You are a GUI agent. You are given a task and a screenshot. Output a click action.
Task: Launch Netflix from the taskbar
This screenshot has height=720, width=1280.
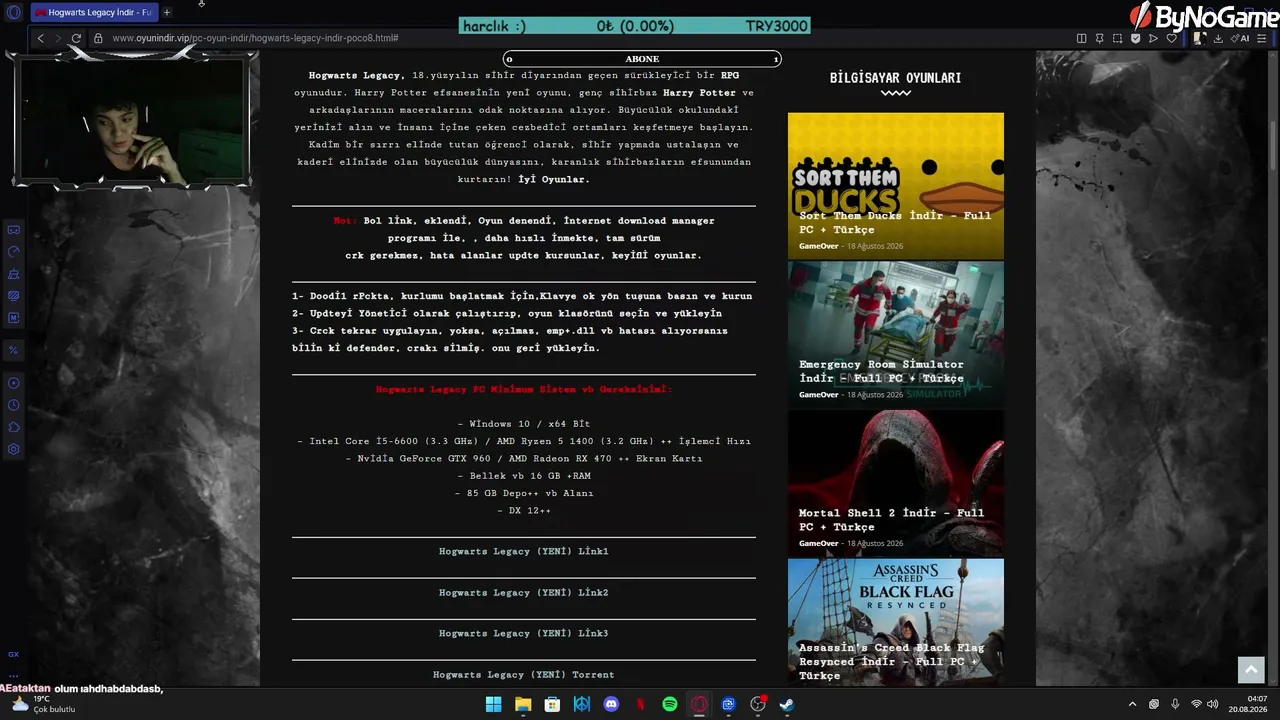coord(641,704)
